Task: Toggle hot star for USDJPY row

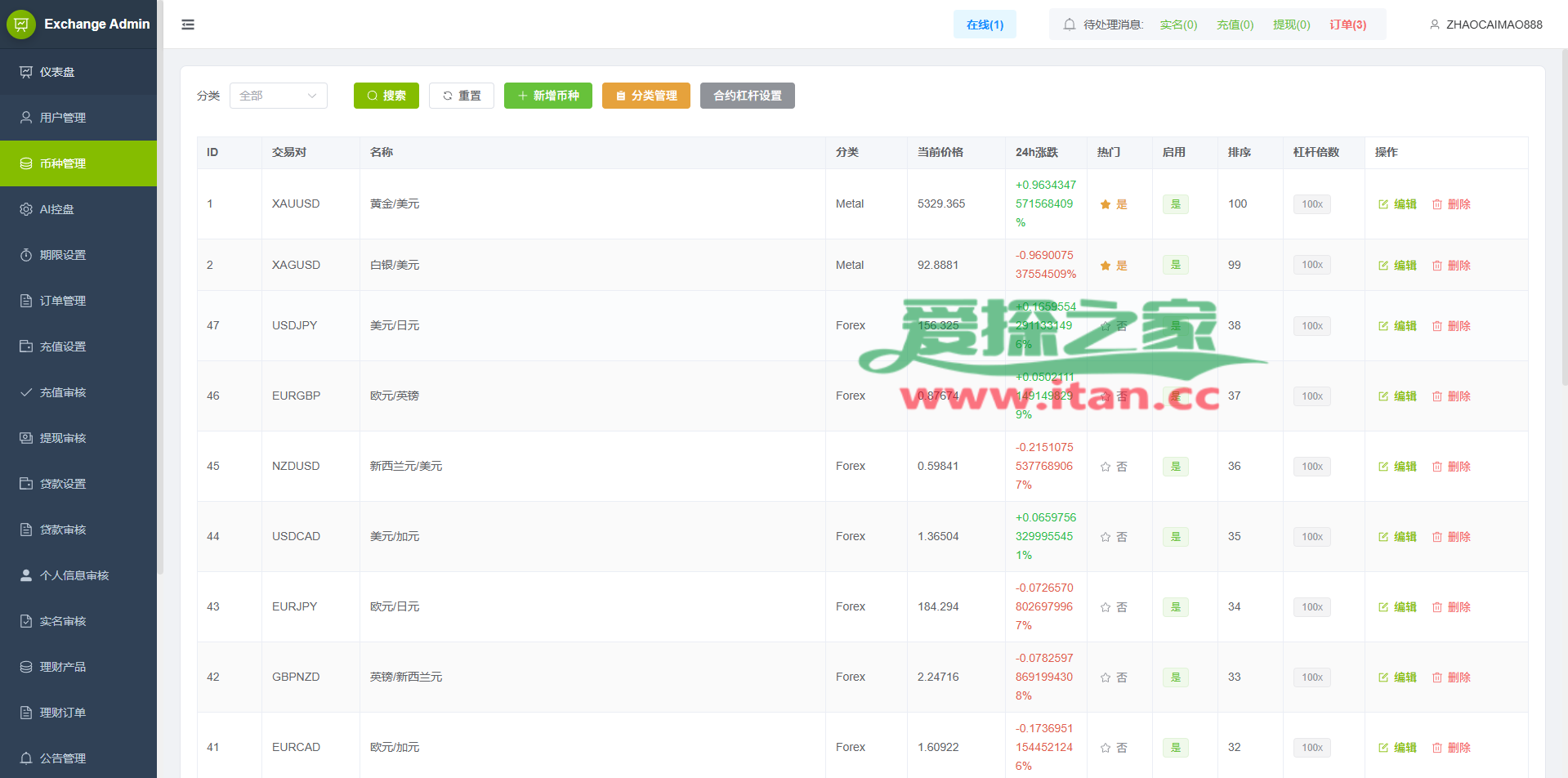Action: point(1106,326)
